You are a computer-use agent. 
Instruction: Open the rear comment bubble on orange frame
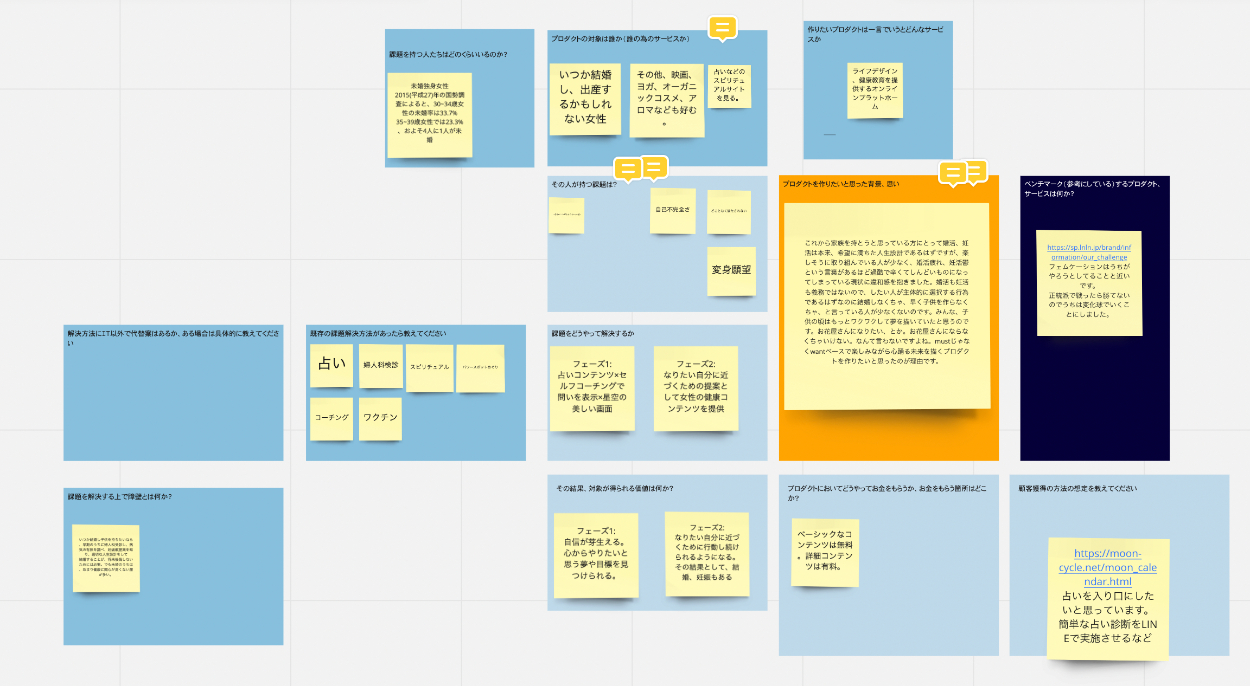[x=975, y=170]
